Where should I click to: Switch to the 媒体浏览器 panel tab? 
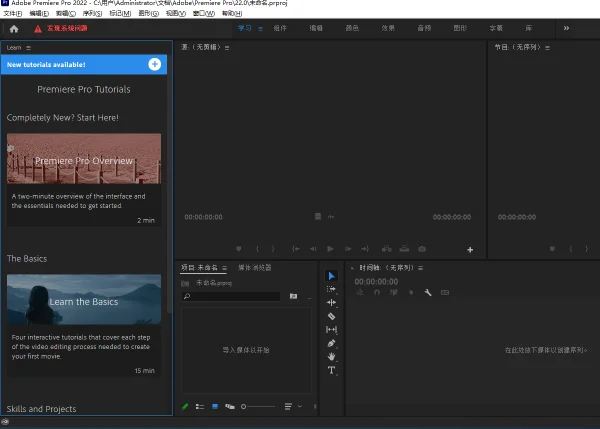254,268
